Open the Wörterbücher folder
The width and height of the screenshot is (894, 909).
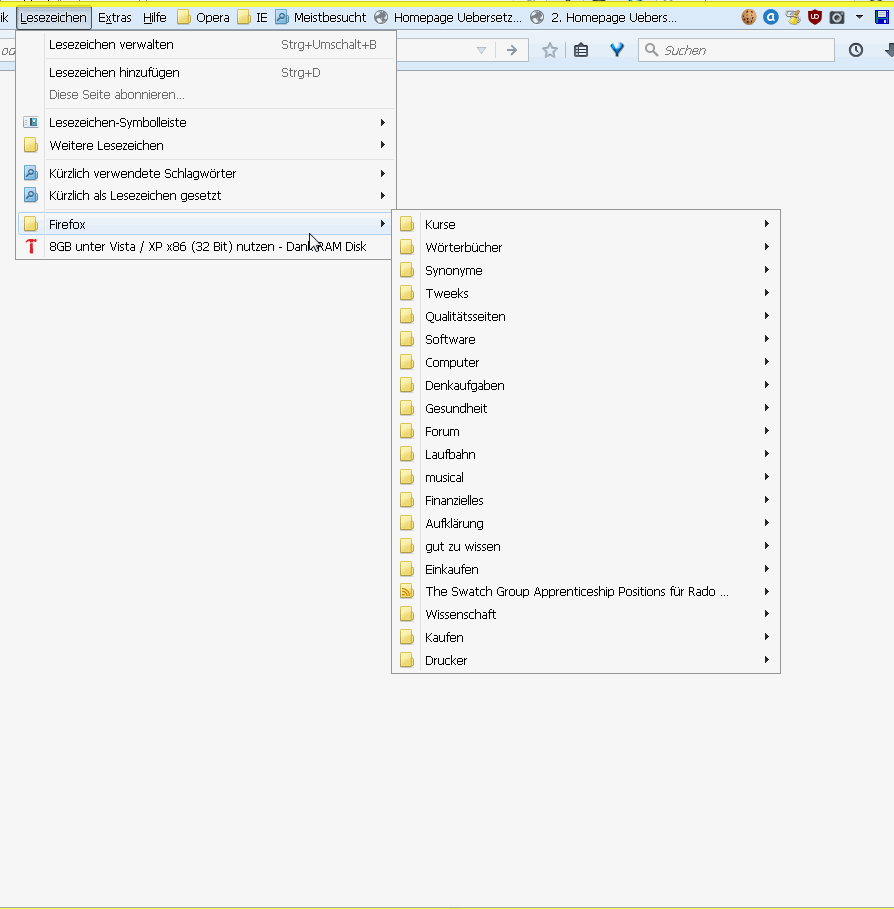pos(586,247)
